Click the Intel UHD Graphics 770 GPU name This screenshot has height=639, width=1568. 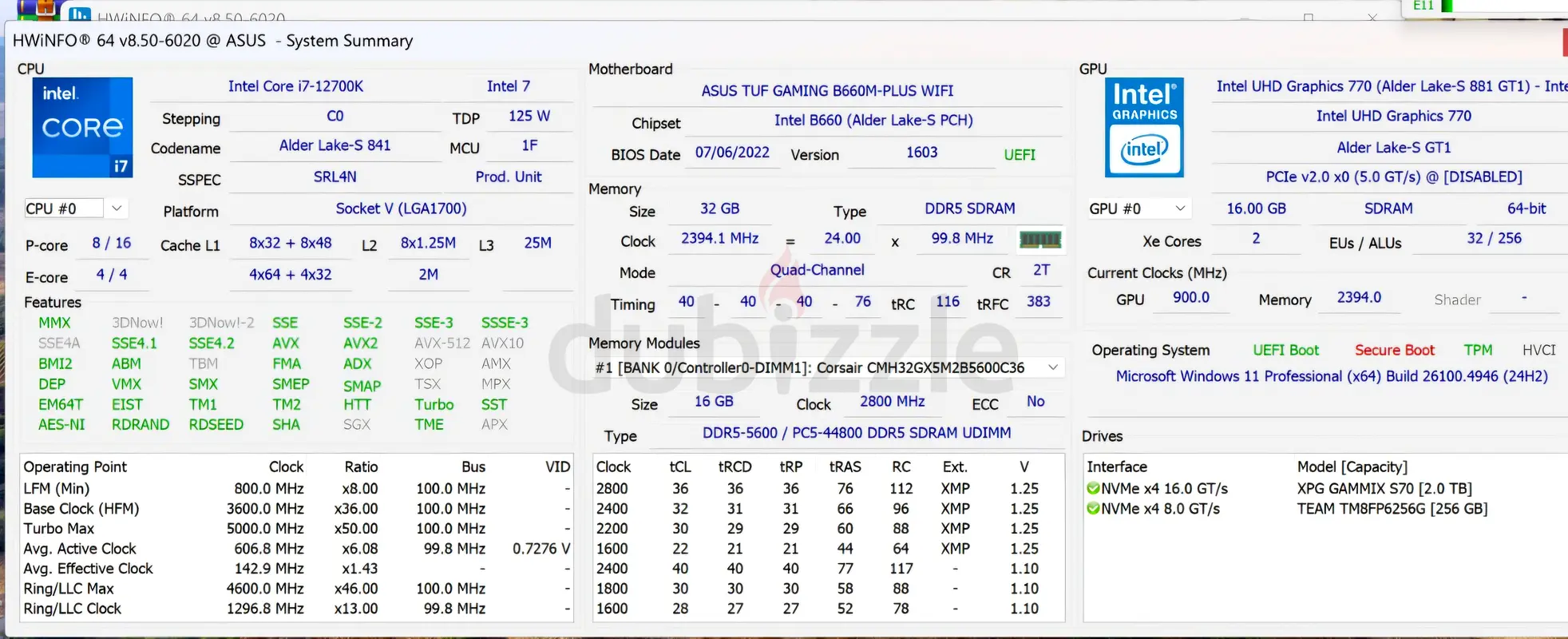(x=1393, y=116)
